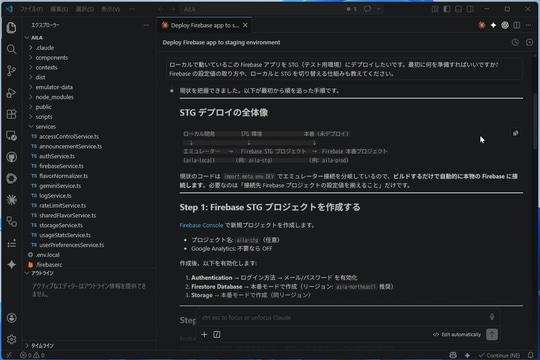Open the Accounts icon in activity bar
This screenshot has width=540, height=360.
[x=11, y=318]
